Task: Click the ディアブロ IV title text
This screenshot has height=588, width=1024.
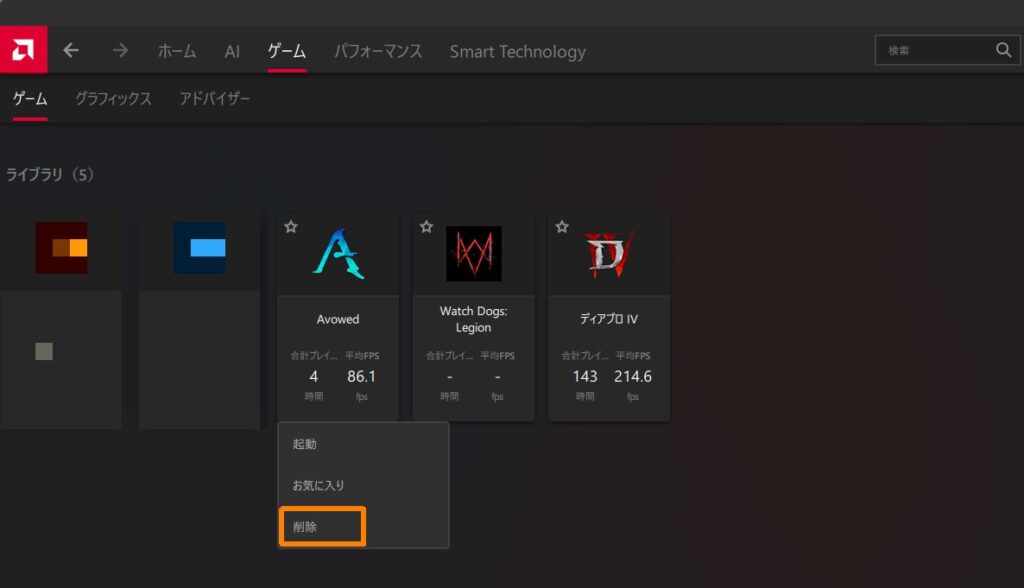Action: tap(609, 319)
